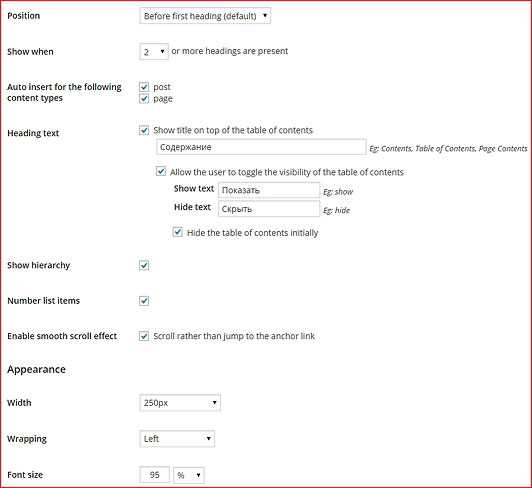532x488 pixels.
Task: Open the Show when headings count dropdown
Action: click(154, 52)
